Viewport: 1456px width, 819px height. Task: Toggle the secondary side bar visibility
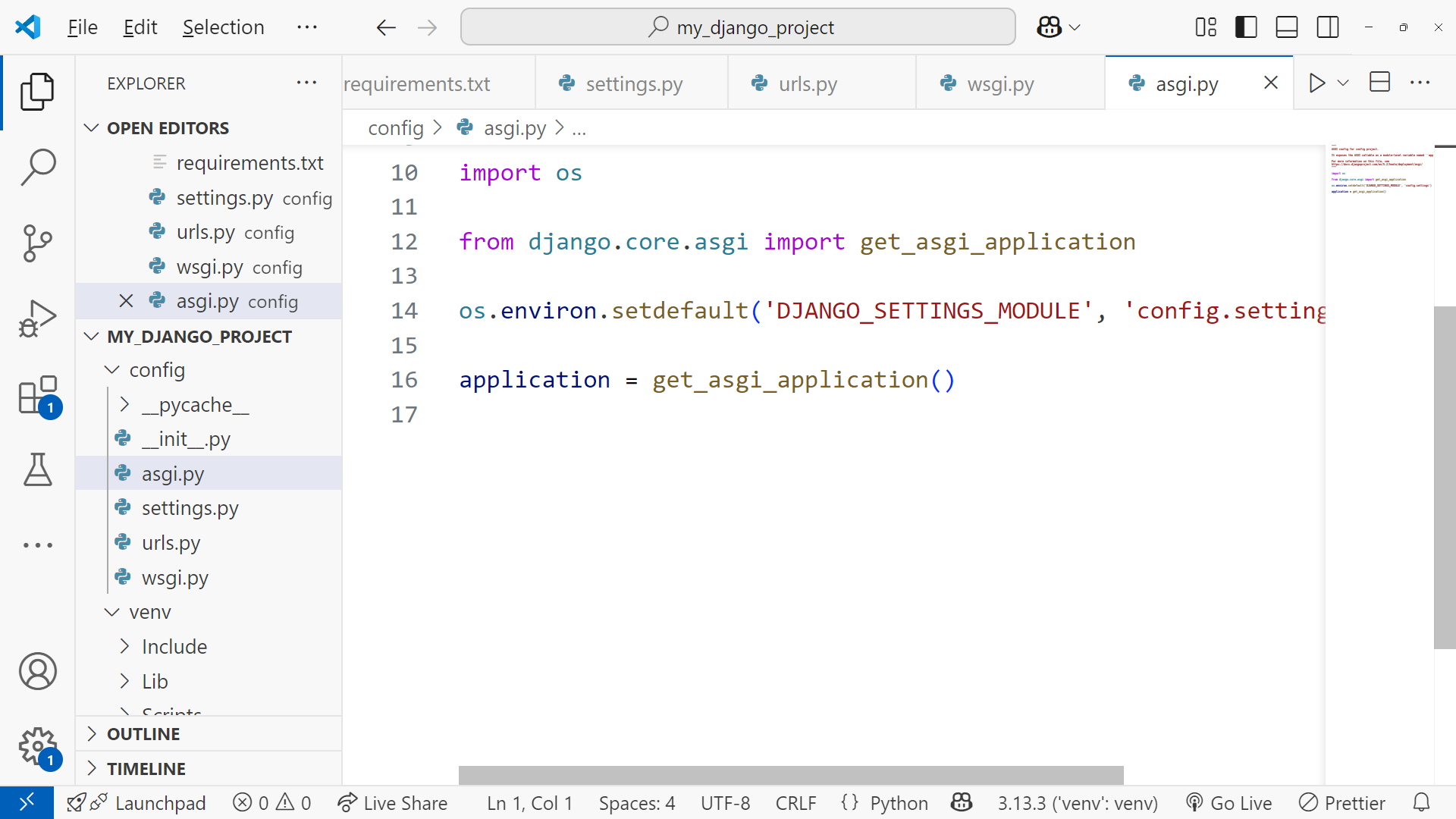pyautogui.click(x=1328, y=27)
